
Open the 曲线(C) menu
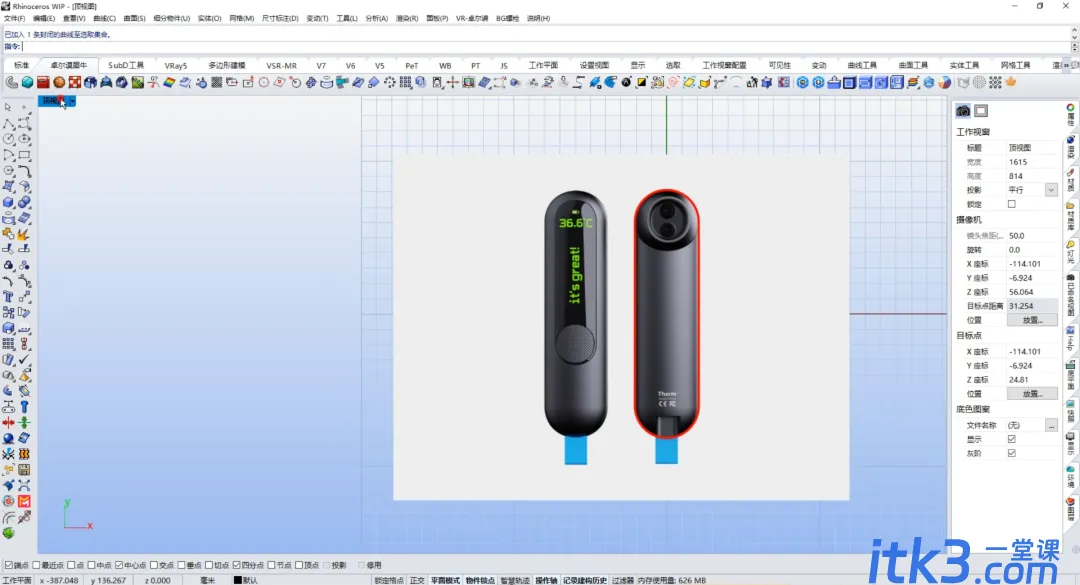pos(104,19)
